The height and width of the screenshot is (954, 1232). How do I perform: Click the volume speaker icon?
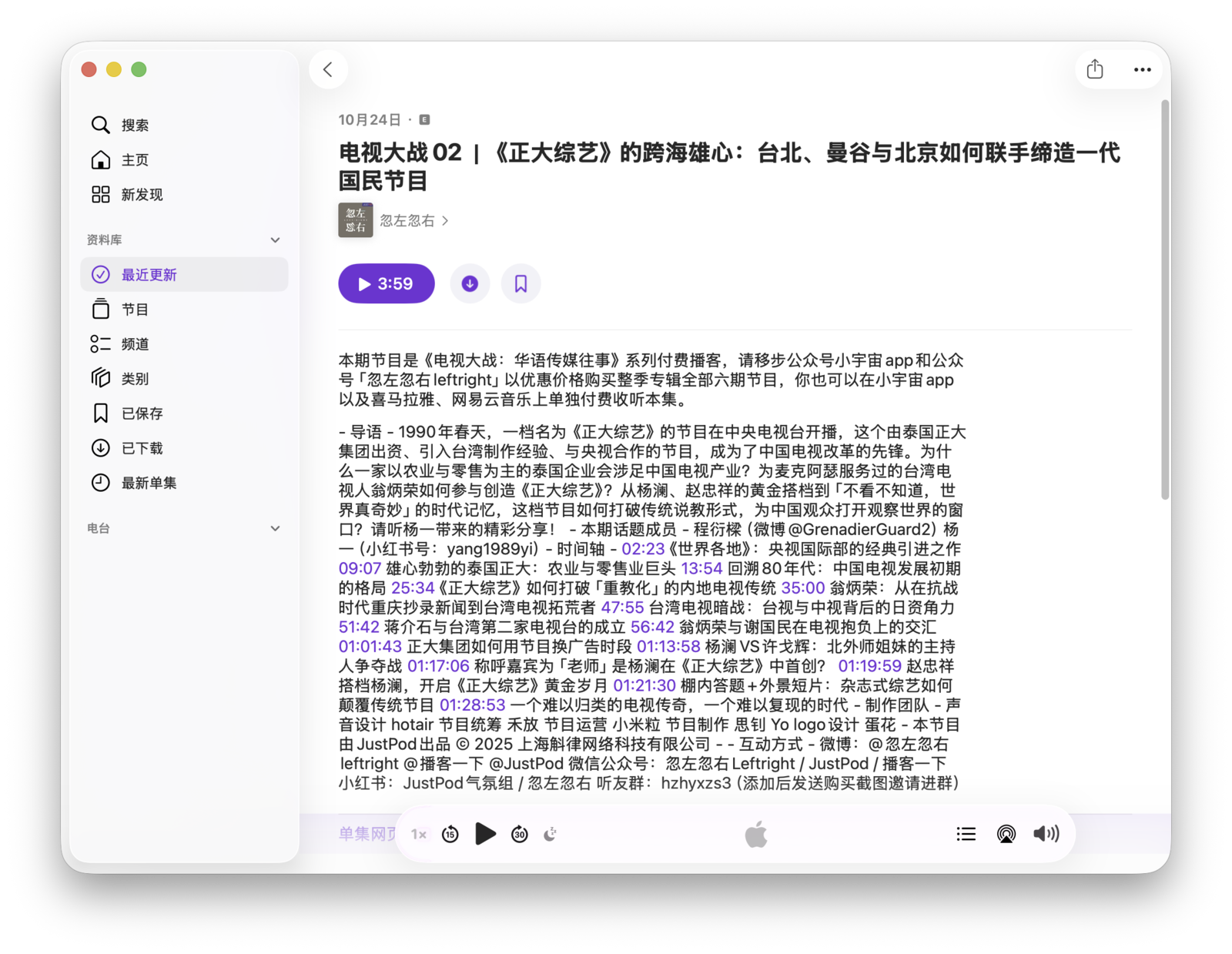point(1046,834)
